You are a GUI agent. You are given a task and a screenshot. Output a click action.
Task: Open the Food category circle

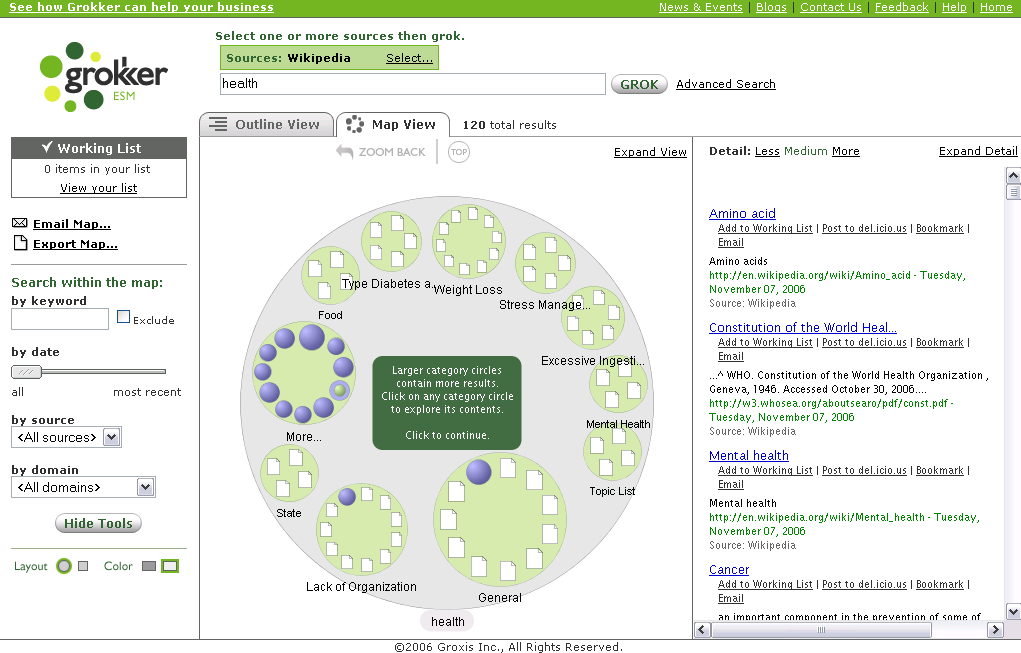click(330, 276)
